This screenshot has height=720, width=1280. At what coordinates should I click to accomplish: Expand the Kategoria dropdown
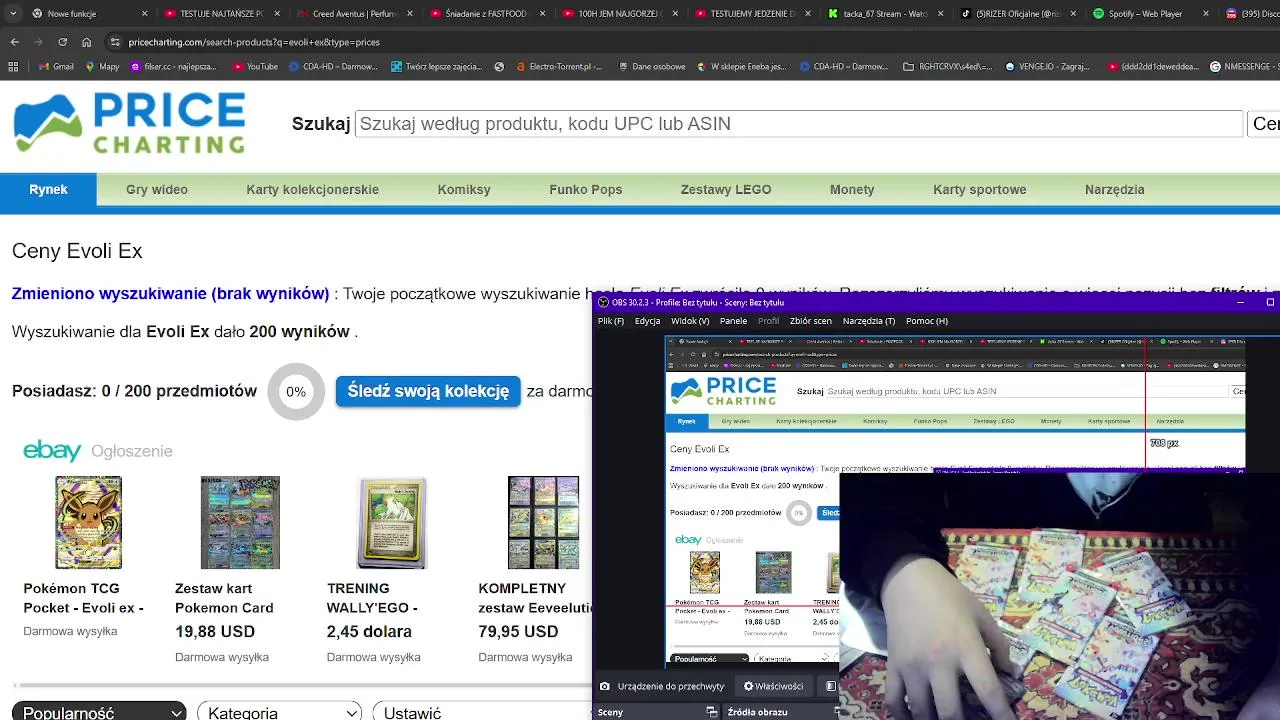[279, 712]
